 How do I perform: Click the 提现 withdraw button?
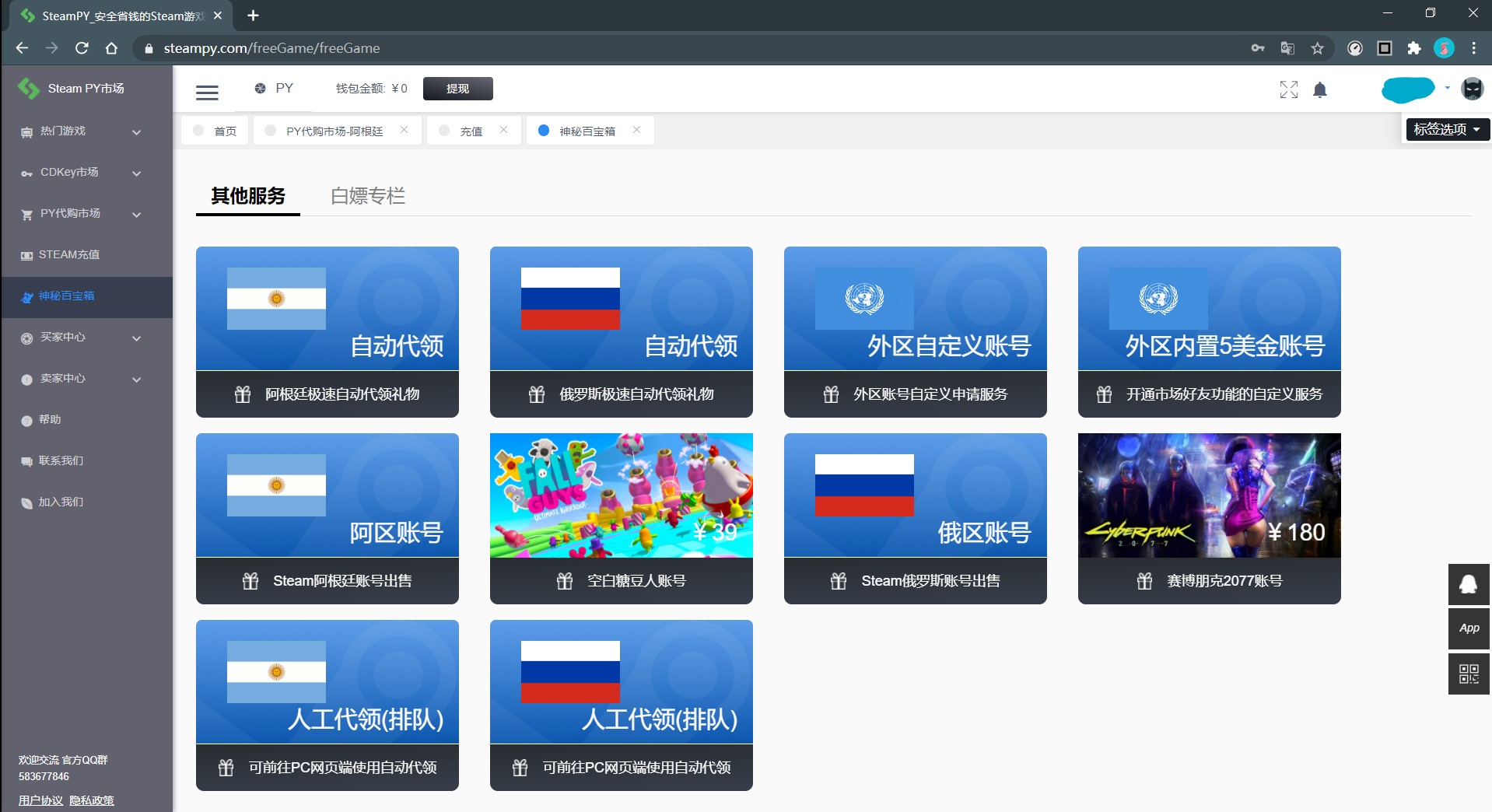tap(457, 89)
